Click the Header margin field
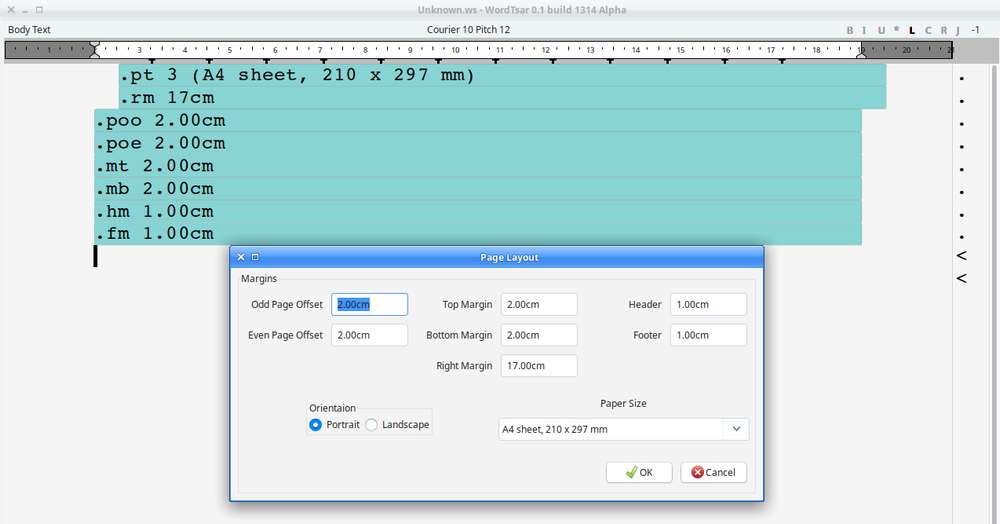1000x524 pixels. point(708,304)
